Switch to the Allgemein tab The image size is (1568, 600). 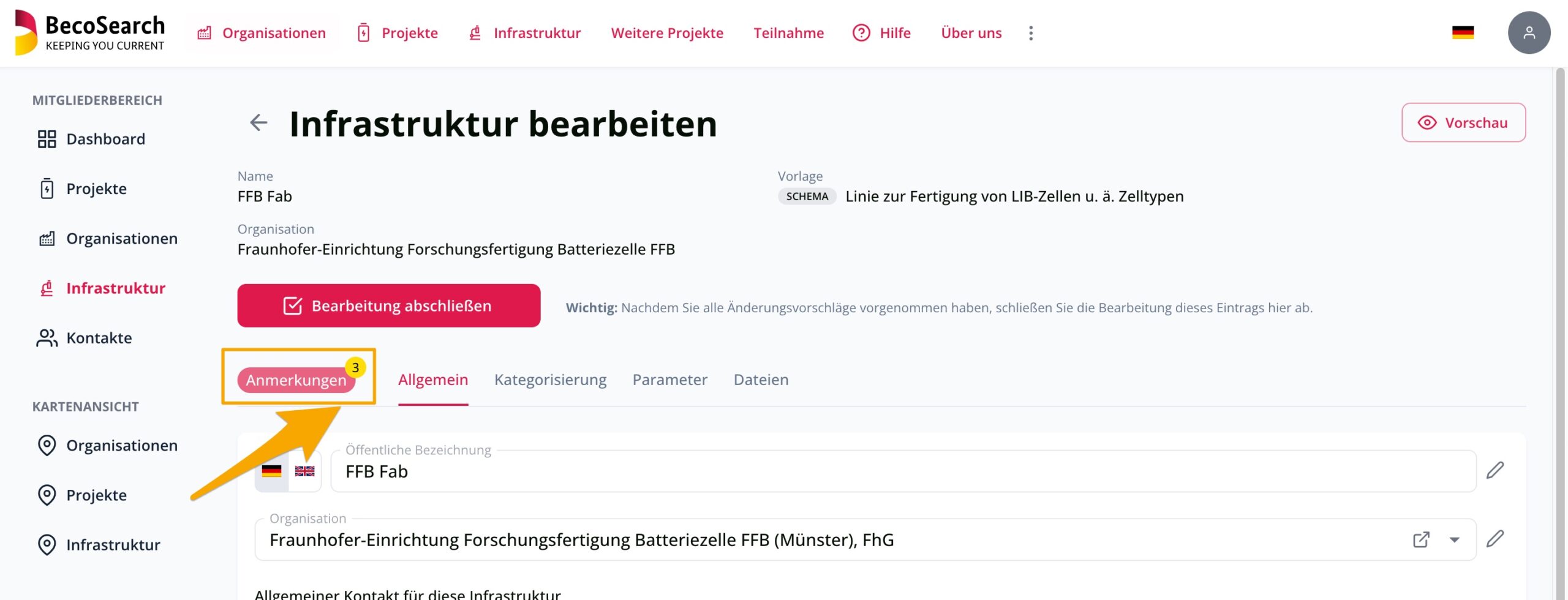433,380
